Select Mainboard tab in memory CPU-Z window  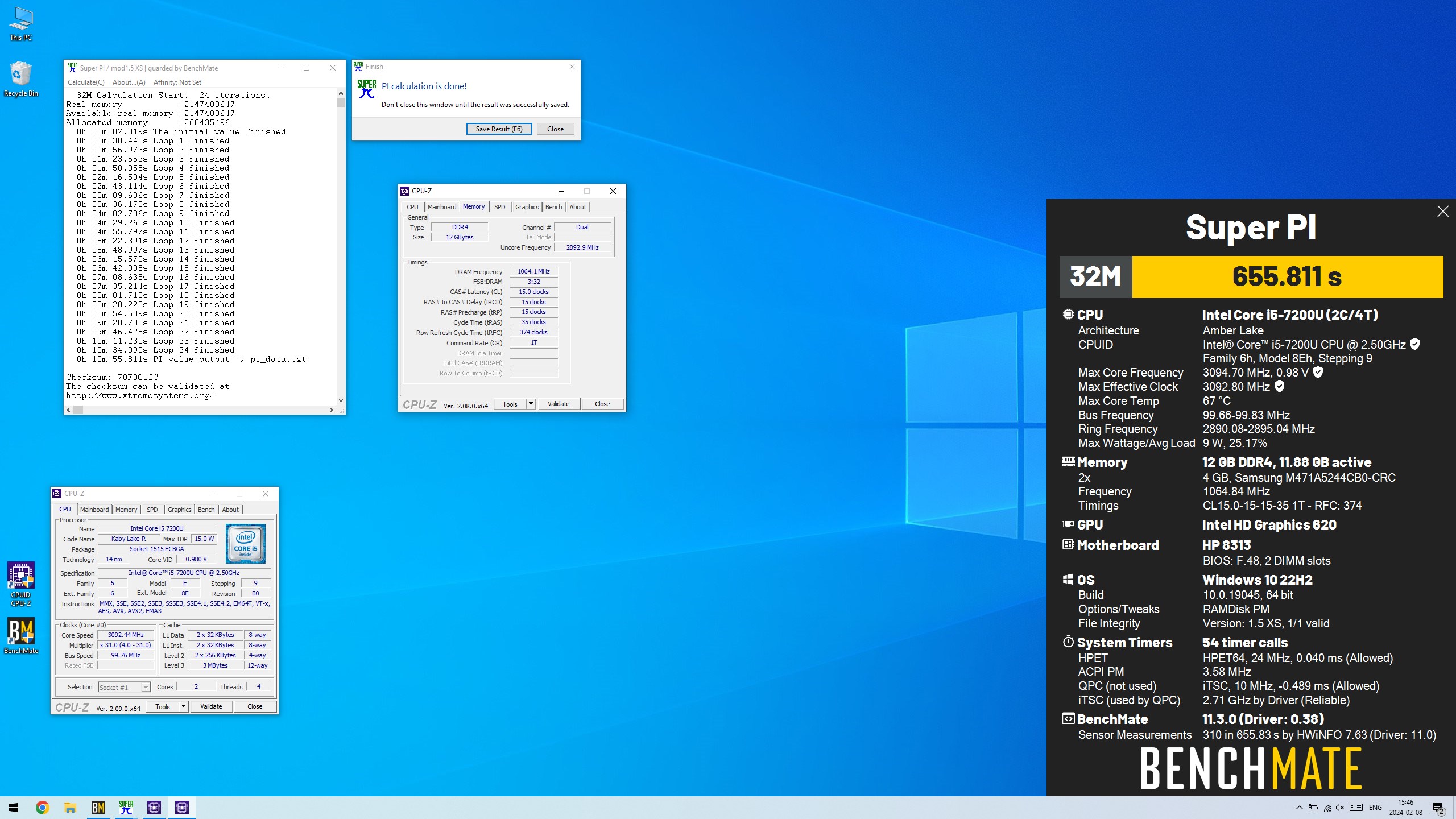[x=442, y=207]
